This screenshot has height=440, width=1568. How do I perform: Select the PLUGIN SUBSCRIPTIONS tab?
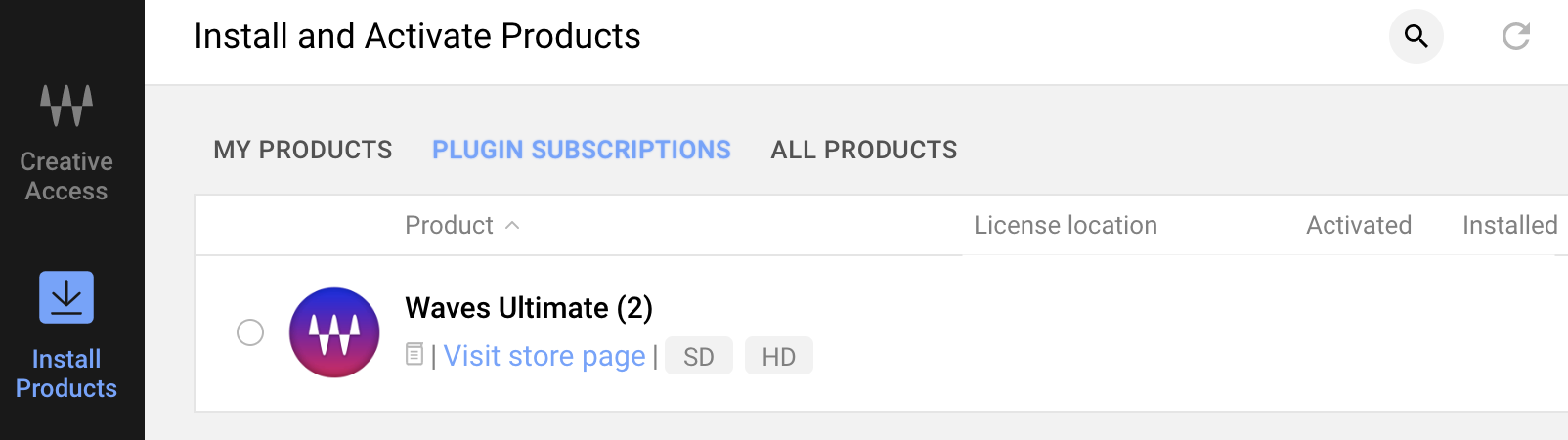point(582,150)
